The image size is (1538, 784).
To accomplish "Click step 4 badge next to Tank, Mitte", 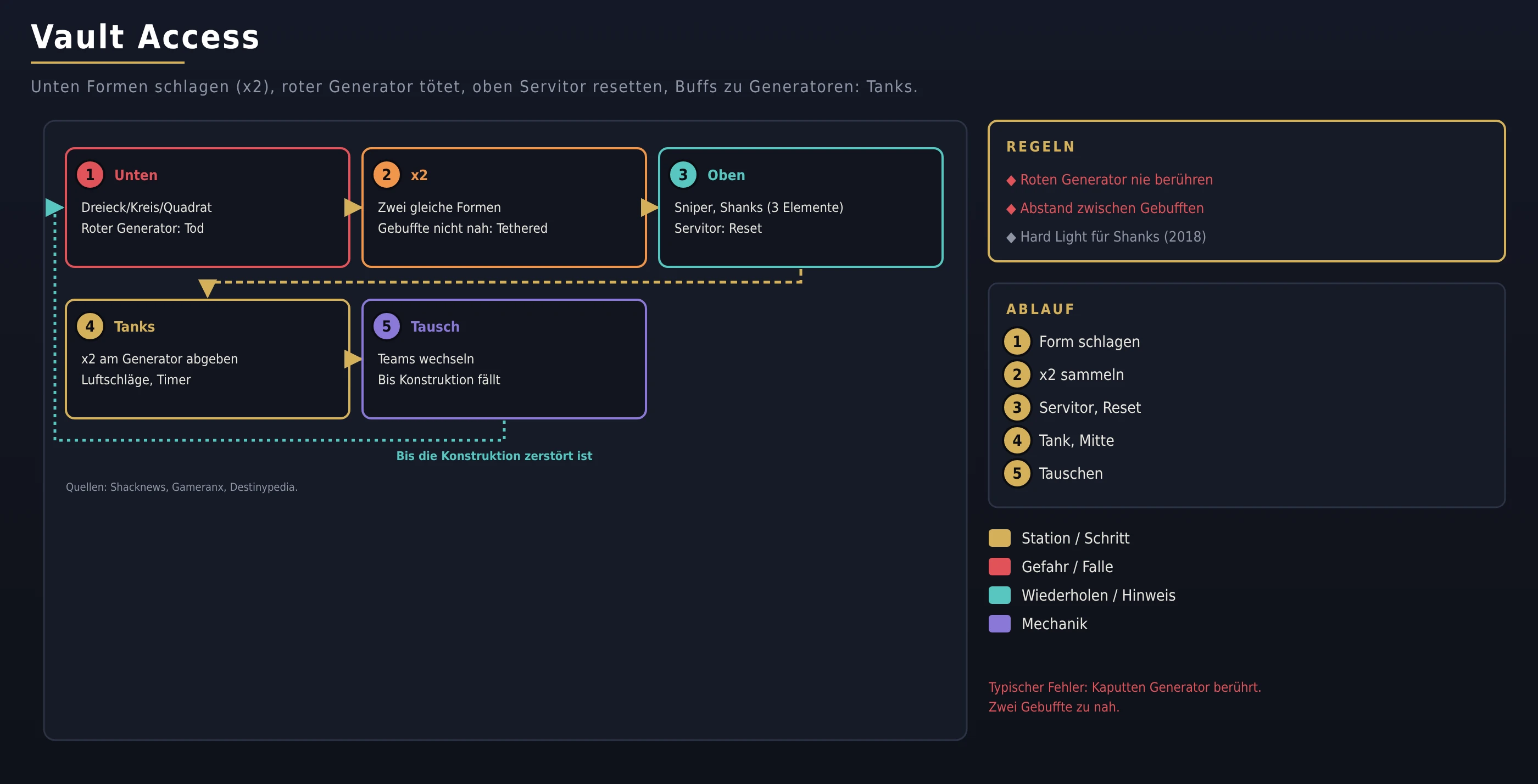I will [1017, 440].
